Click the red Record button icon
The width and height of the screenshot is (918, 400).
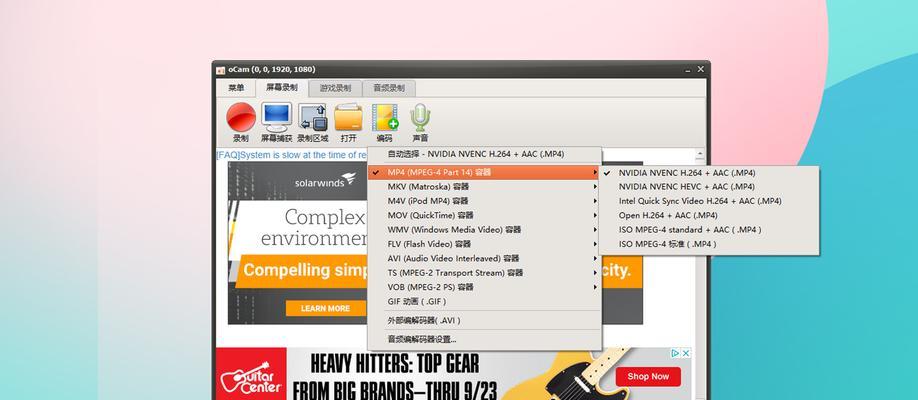[x=241, y=117]
